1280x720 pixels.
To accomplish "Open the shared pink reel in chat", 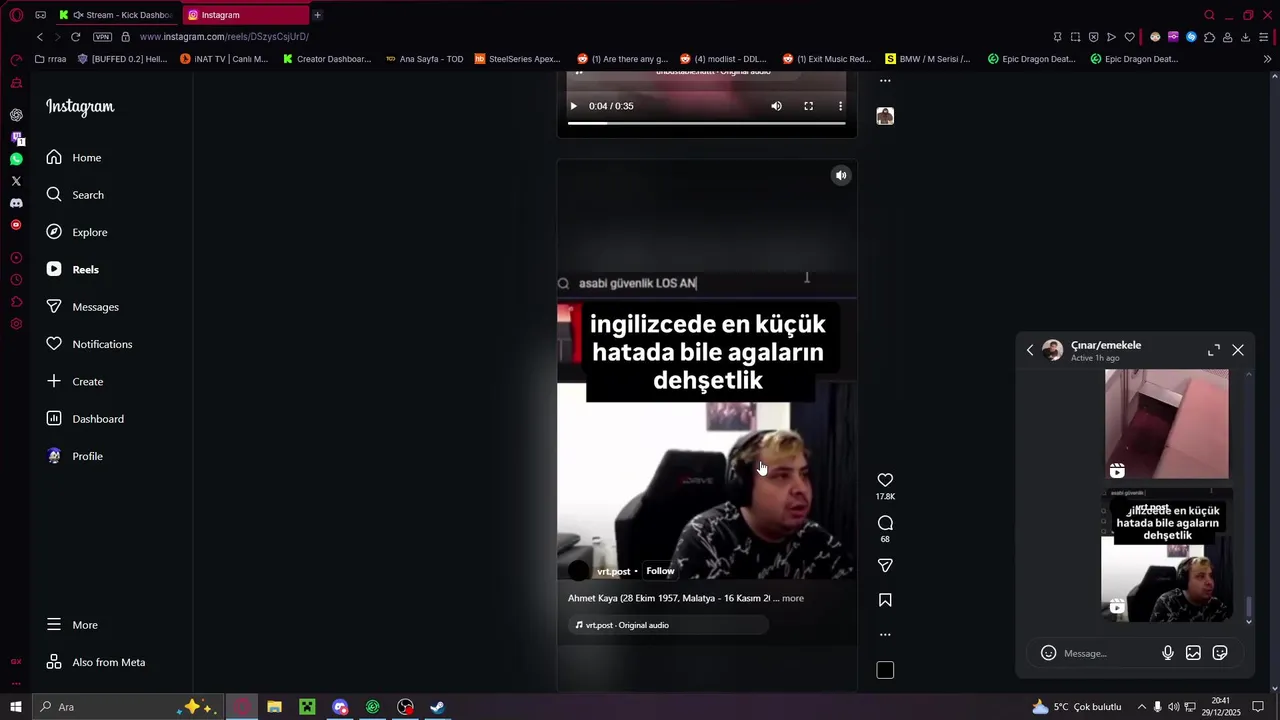I will tap(1166, 424).
